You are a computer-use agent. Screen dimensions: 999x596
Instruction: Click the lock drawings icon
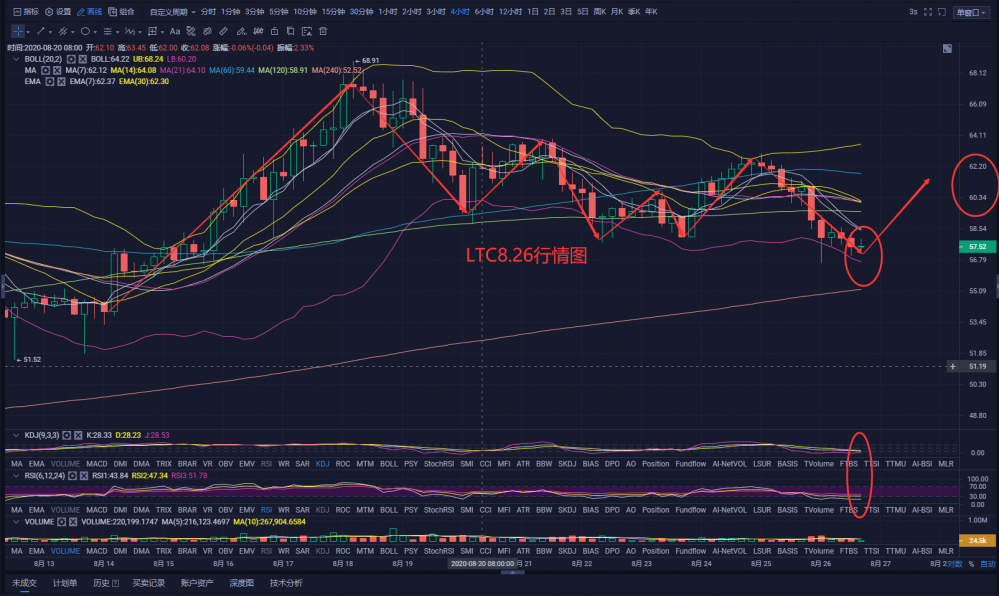pos(275,31)
